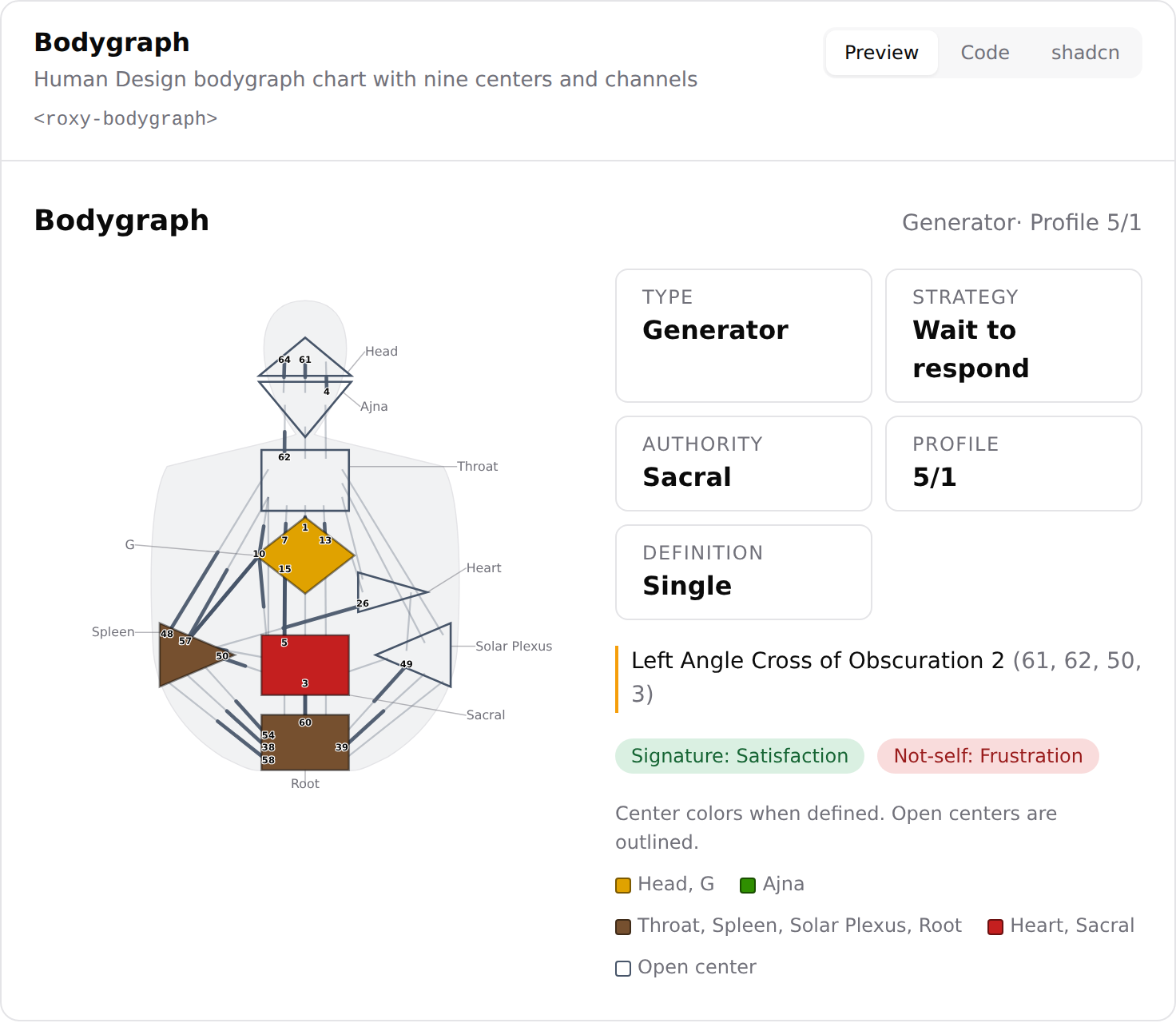Click the brown Spleen center triangle

[192, 655]
